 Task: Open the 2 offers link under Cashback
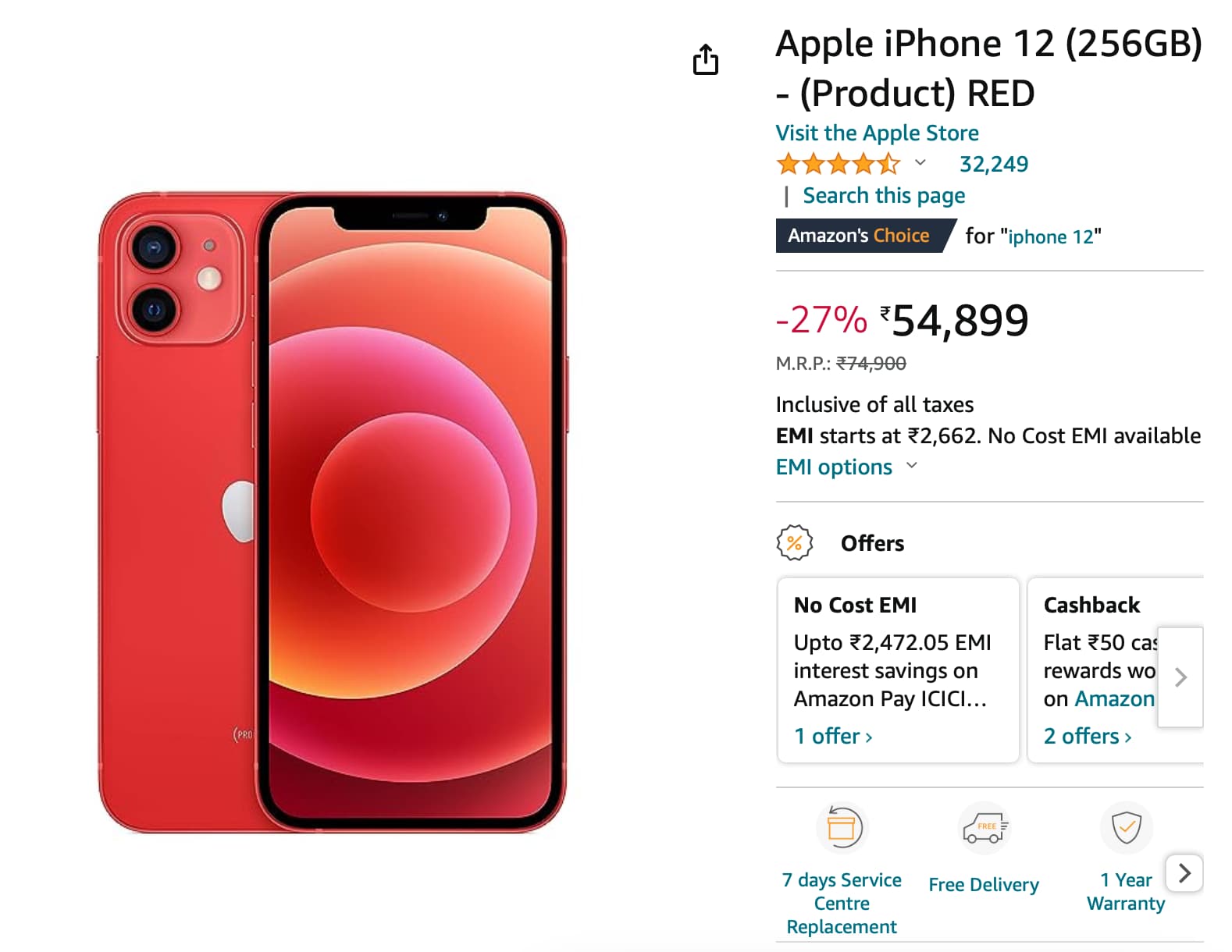click(1088, 736)
